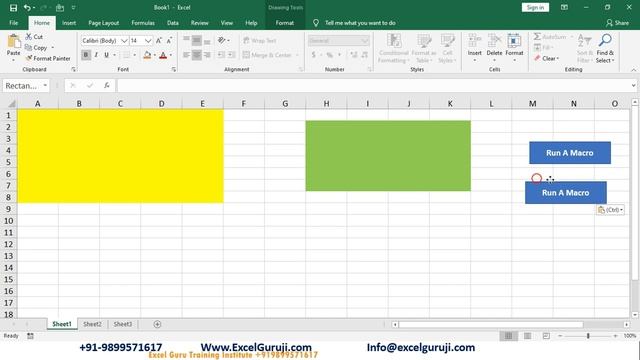Open the Ribbon Display Options icon
Screen dimensions: 640x360
coord(564,7)
